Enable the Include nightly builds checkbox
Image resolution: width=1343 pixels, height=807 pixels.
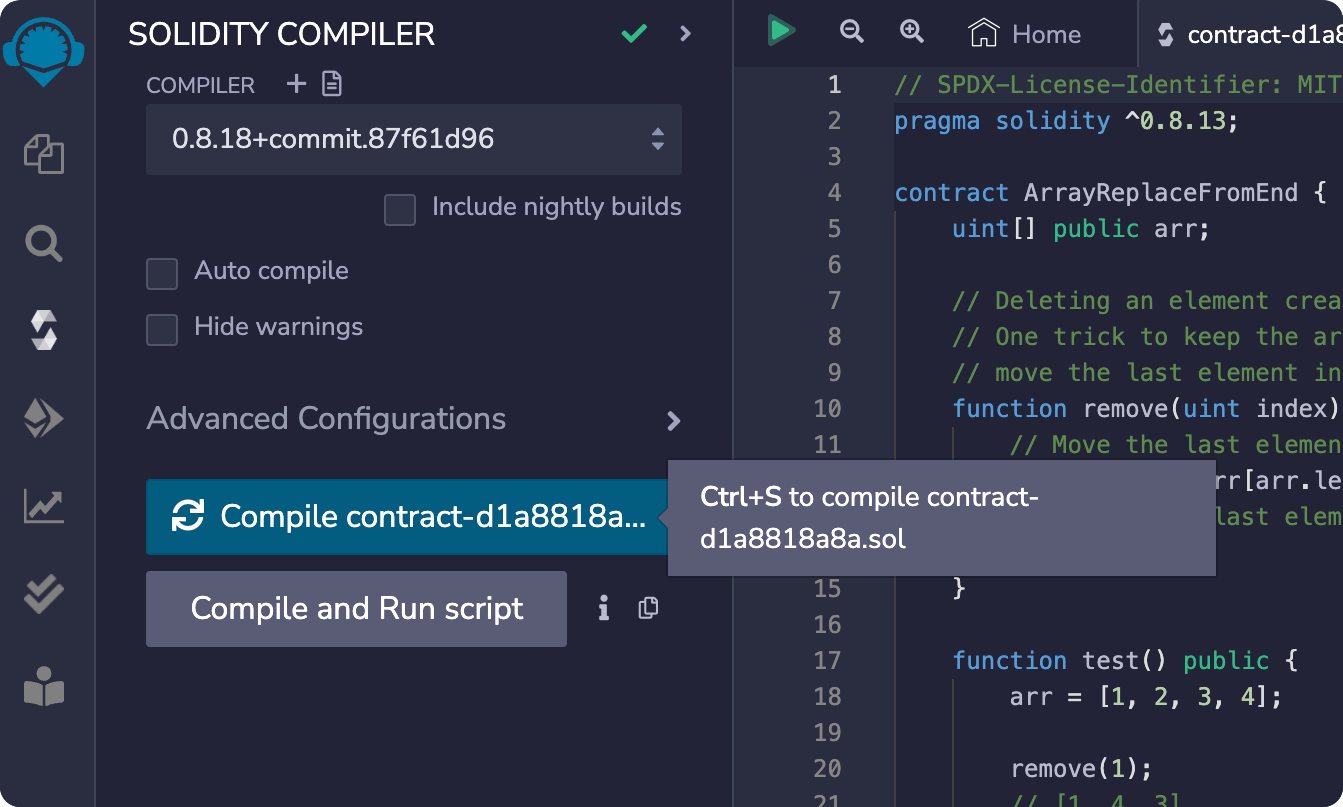pyautogui.click(x=400, y=210)
